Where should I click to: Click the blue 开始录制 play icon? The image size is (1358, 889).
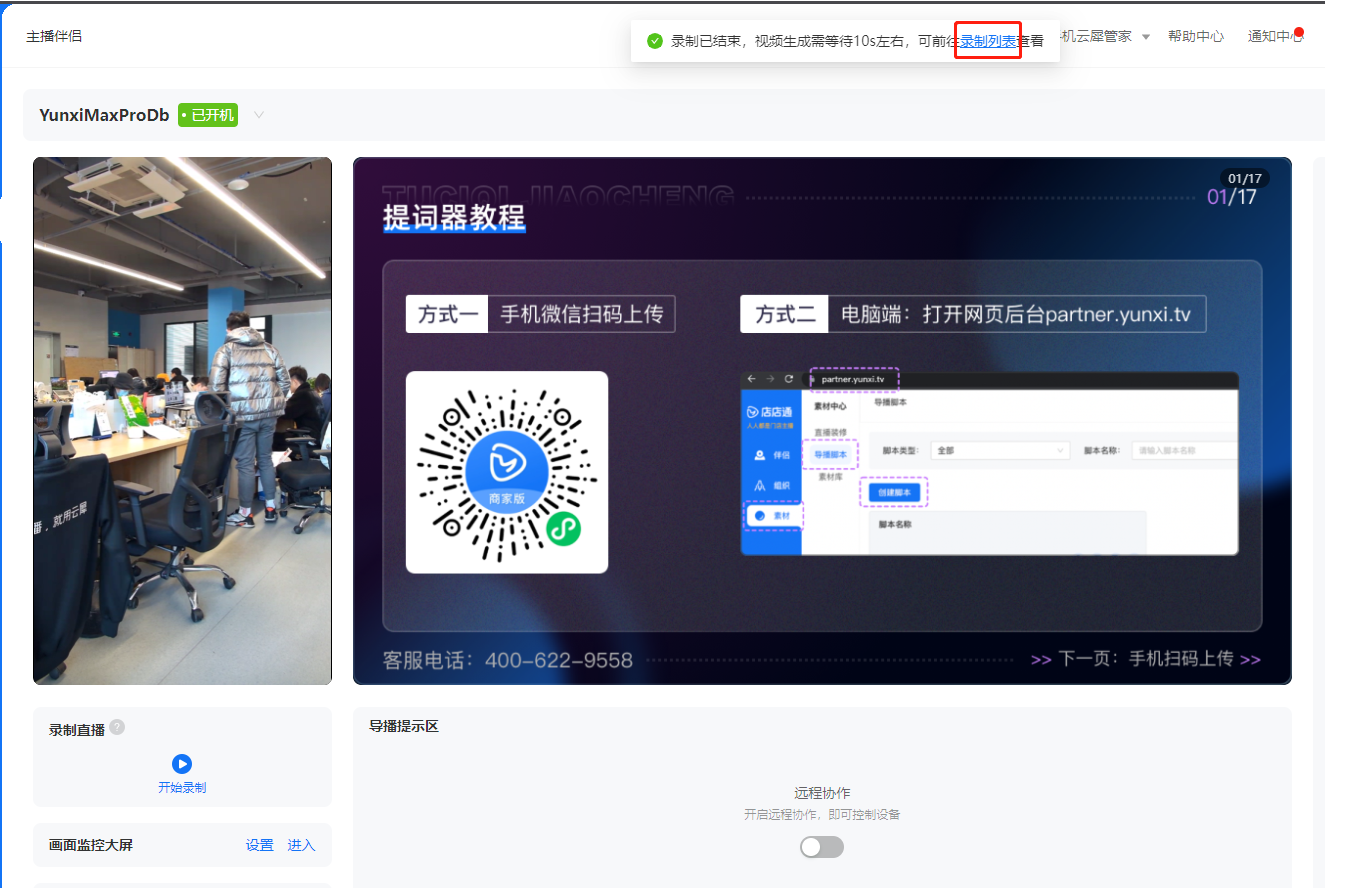click(x=182, y=764)
